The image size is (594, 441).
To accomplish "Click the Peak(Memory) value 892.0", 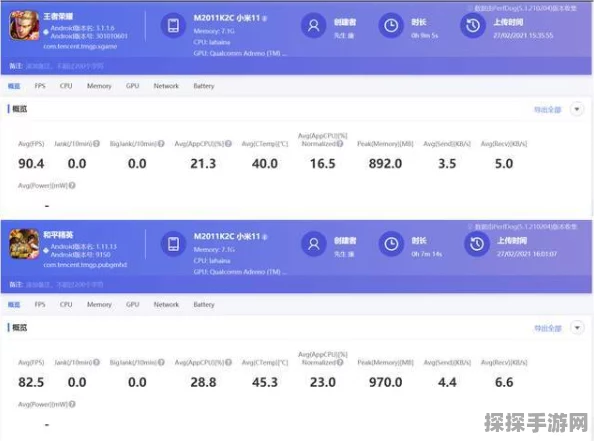I will (385, 164).
